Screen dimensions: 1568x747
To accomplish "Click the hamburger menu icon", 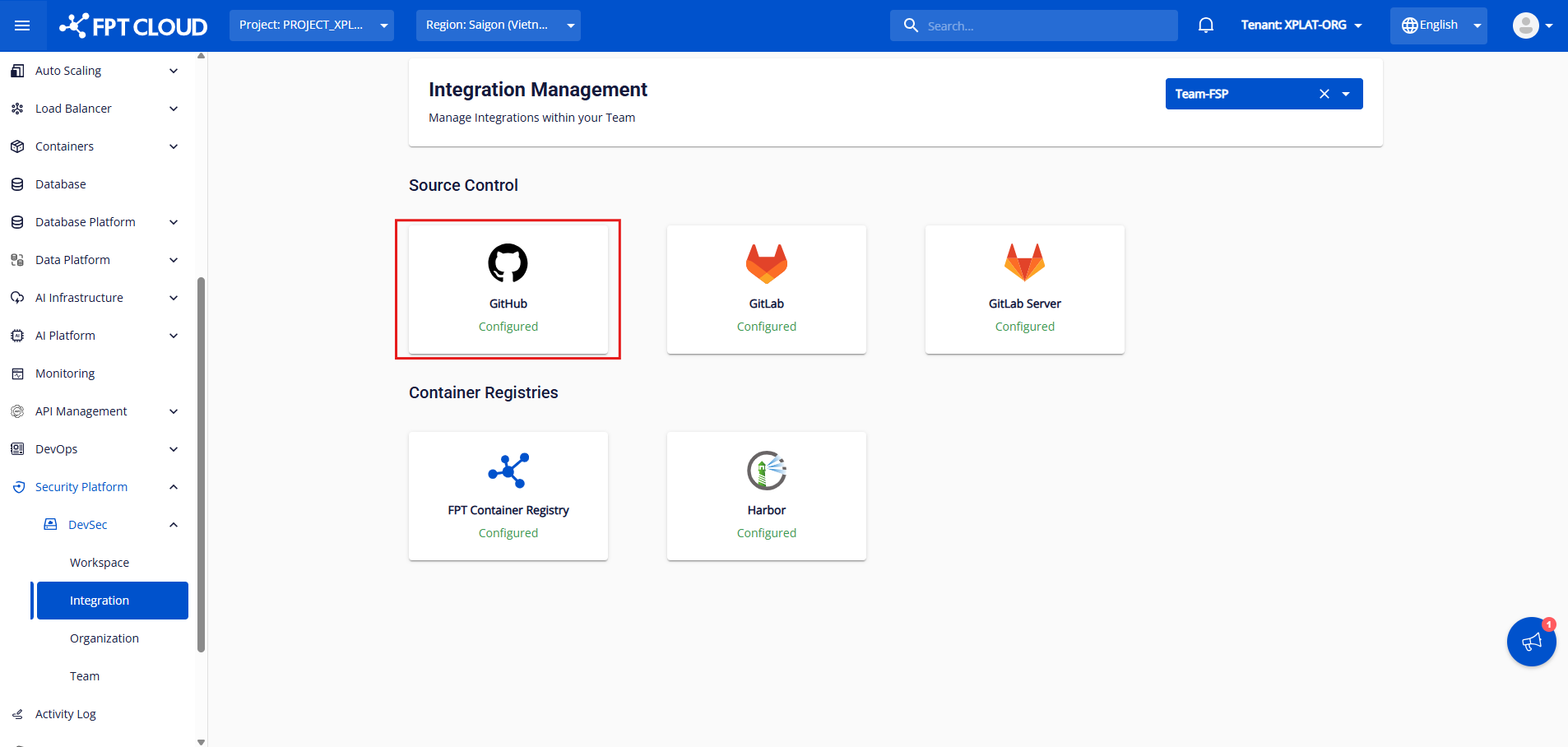I will [x=22, y=26].
